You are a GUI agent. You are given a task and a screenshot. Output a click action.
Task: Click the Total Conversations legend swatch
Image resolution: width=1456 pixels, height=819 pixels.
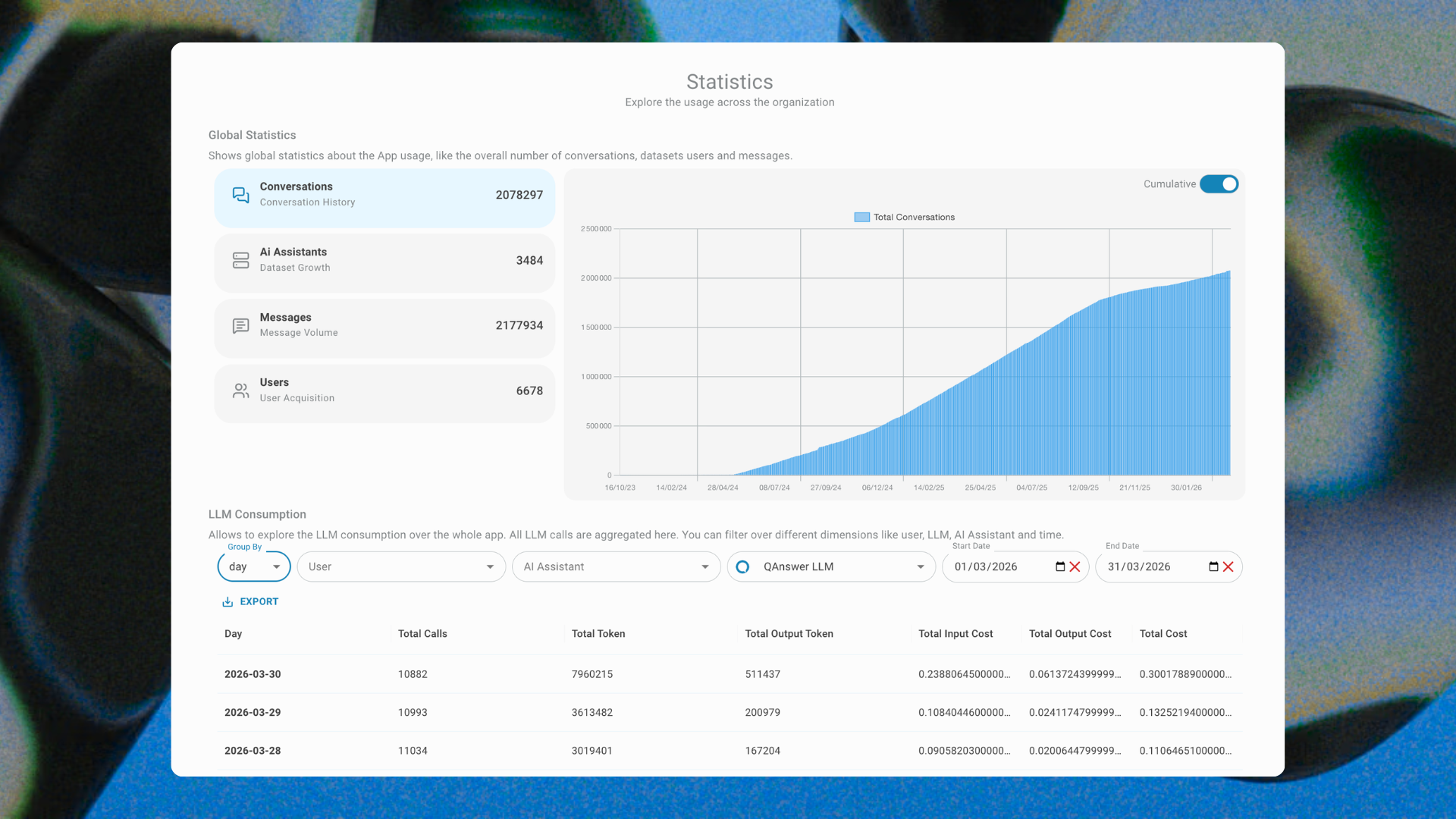pyautogui.click(x=861, y=218)
